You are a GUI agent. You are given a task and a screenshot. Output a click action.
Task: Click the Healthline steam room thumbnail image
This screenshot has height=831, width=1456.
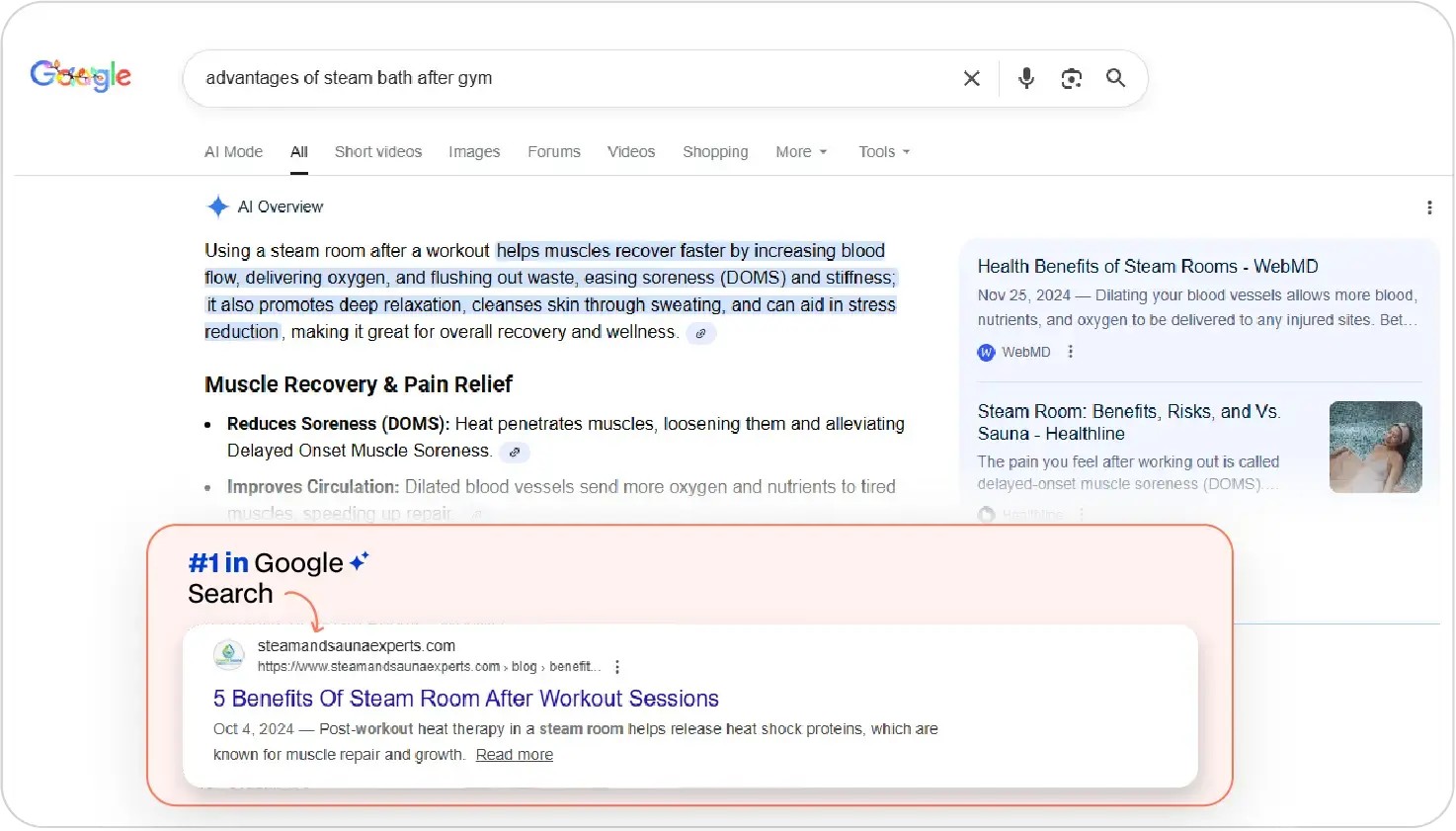click(x=1375, y=447)
